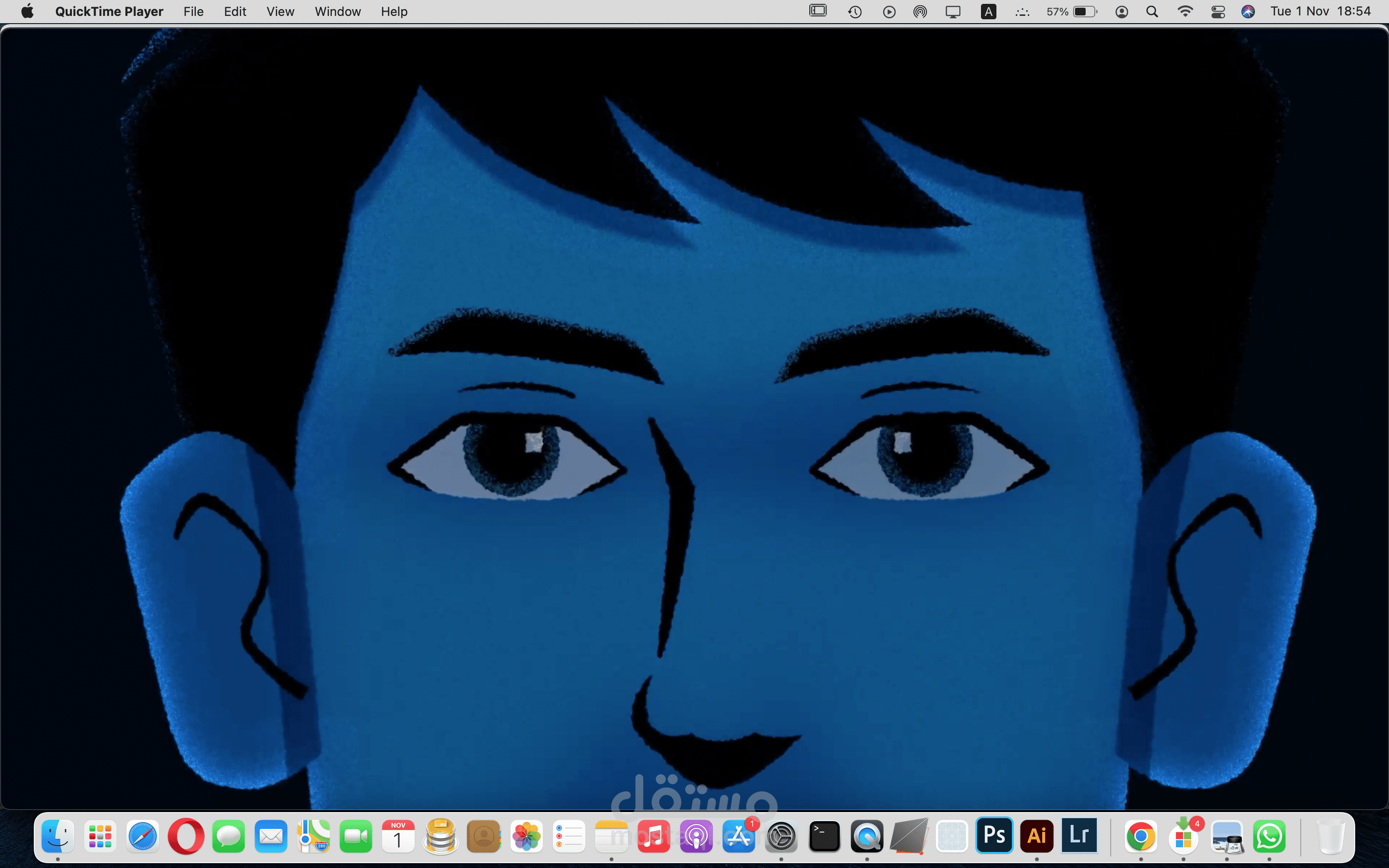Click the battery 57% indicator
The image size is (1389, 868).
pyautogui.click(x=1072, y=12)
